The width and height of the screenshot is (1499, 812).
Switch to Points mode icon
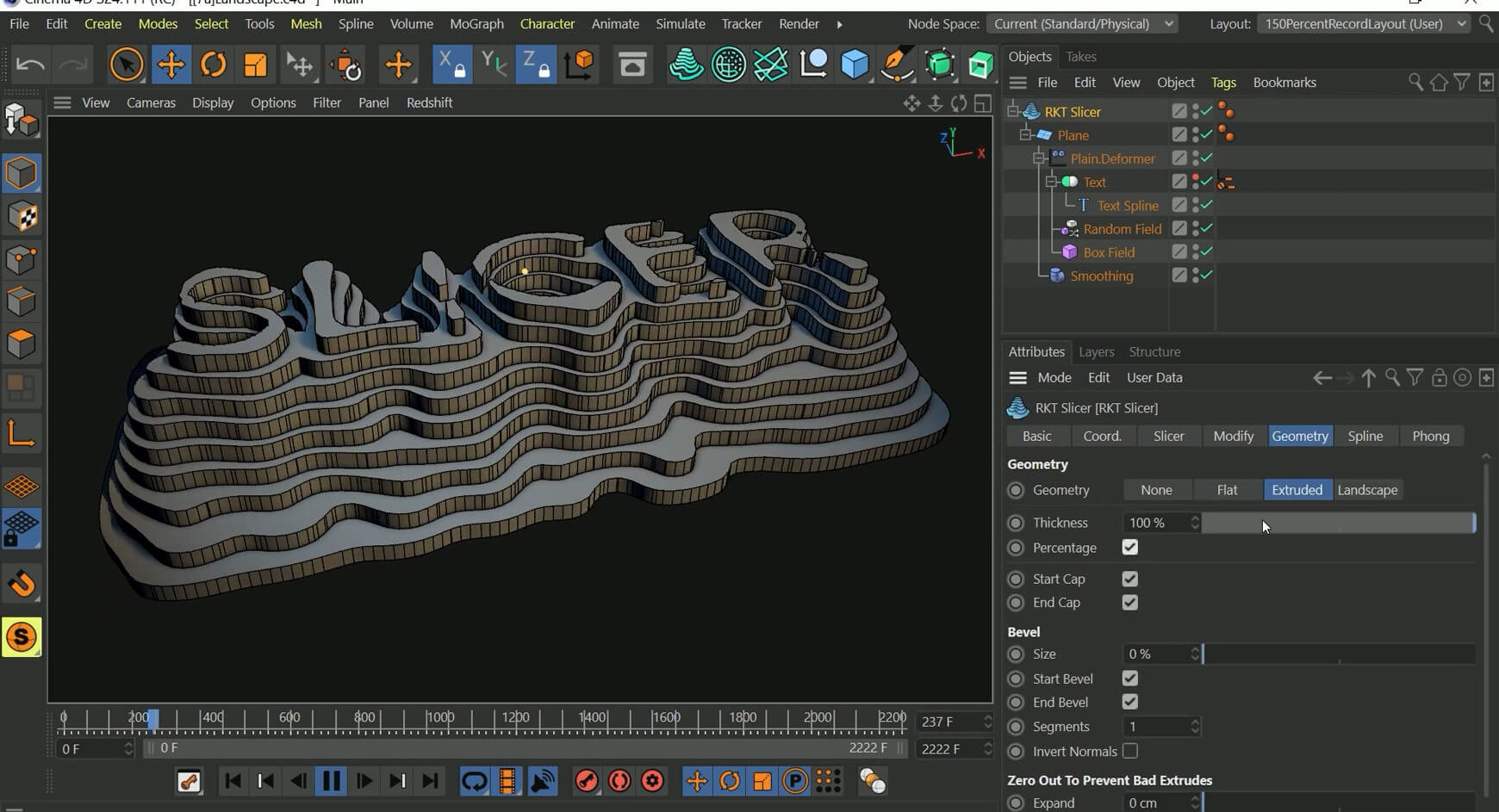[x=22, y=259]
